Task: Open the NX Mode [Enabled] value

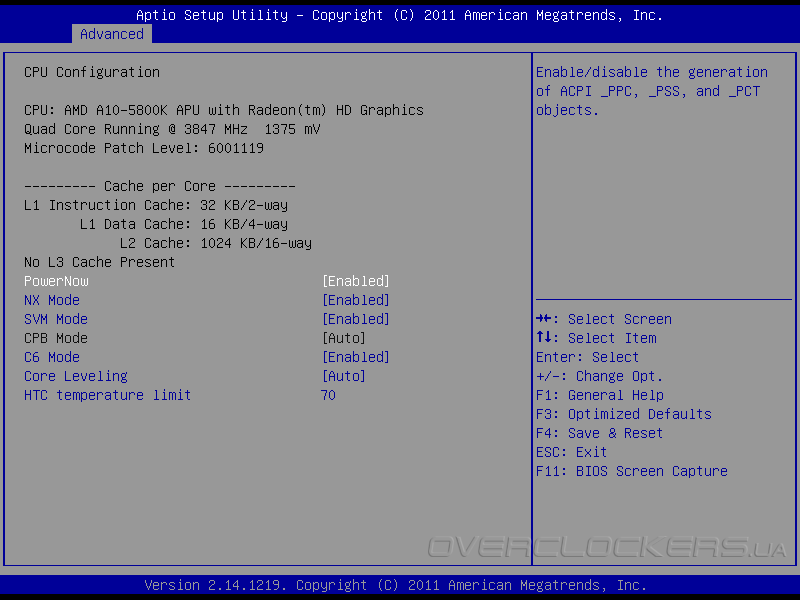Action: pyautogui.click(x=356, y=300)
